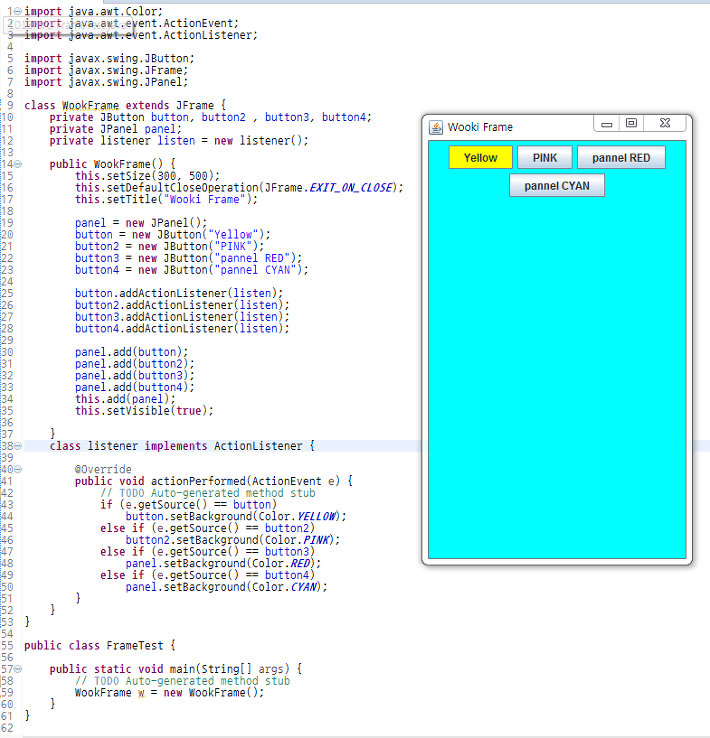Collapse the import block fold marker at line 1
Viewport: 710px width, 738px height.
[17, 11]
